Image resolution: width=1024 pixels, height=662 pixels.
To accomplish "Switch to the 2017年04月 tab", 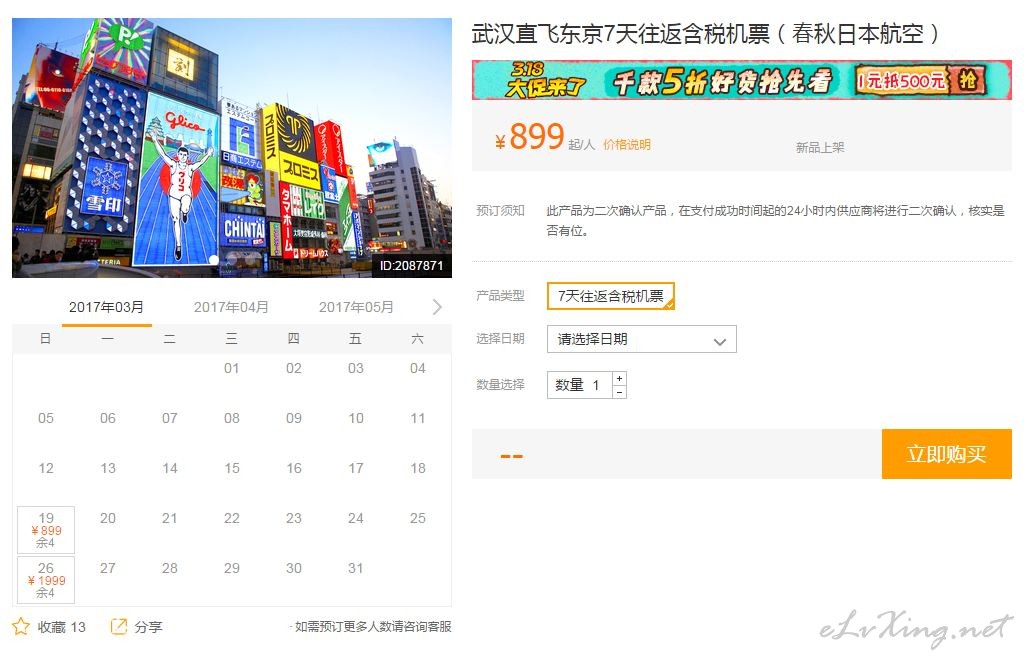I will (231, 307).
